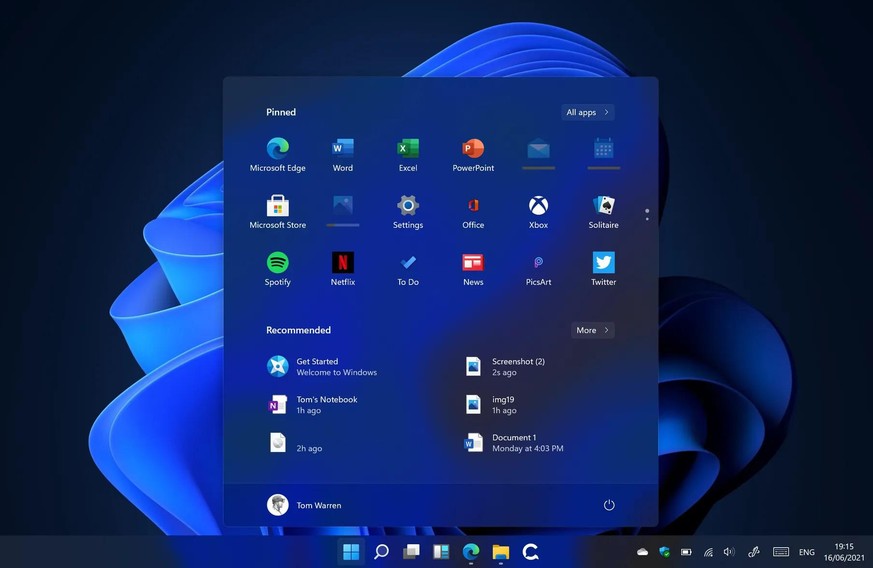Open the pinned Photos icon
The height and width of the screenshot is (568, 873).
342,205
